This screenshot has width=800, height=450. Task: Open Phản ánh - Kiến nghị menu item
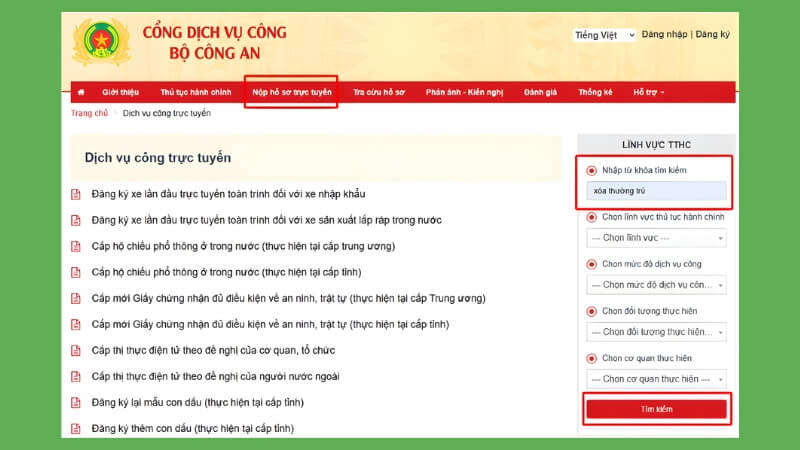(x=464, y=92)
